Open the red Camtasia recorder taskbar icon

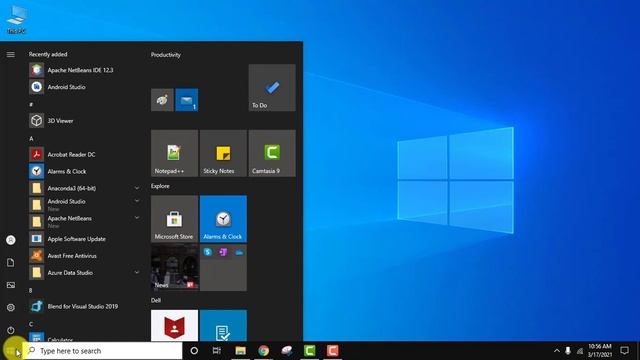333,351
